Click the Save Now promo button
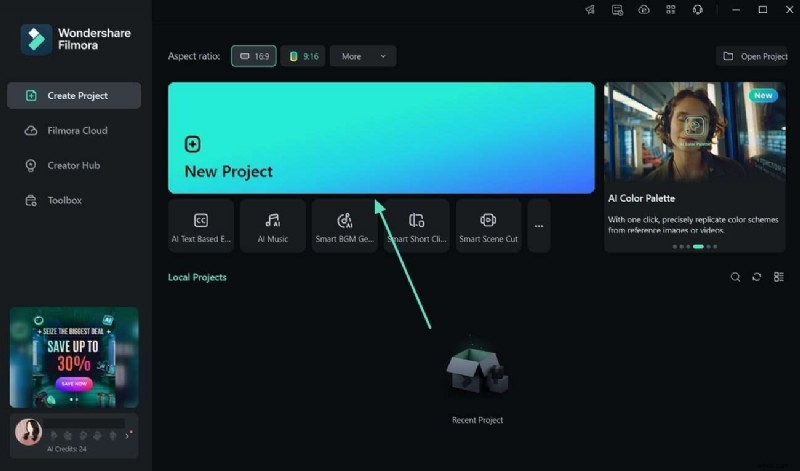 [74, 383]
